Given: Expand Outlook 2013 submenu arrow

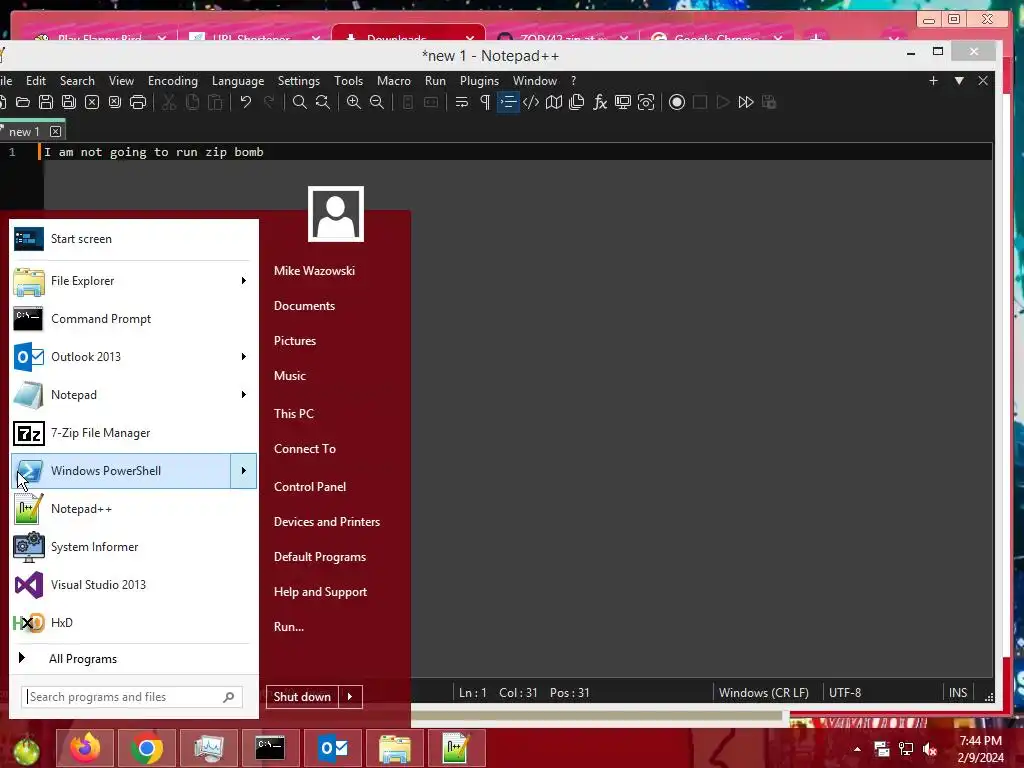Looking at the screenshot, I should pos(244,357).
